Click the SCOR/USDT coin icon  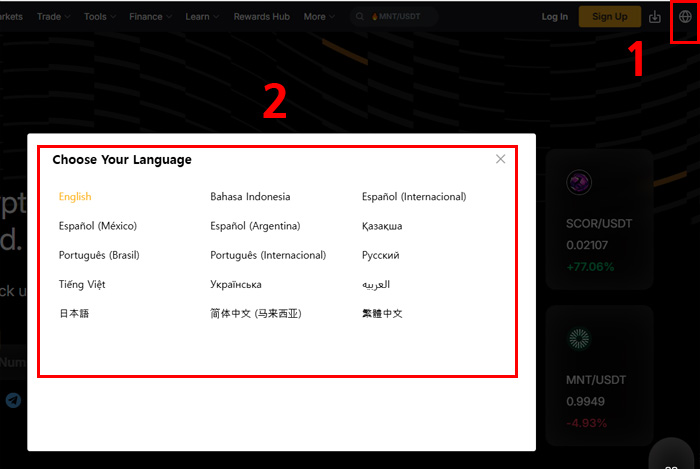point(579,182)
